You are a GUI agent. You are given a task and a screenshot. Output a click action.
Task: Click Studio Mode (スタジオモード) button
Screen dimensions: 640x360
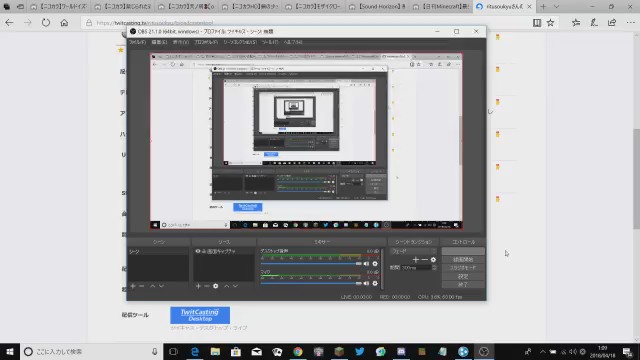point(463,268)
